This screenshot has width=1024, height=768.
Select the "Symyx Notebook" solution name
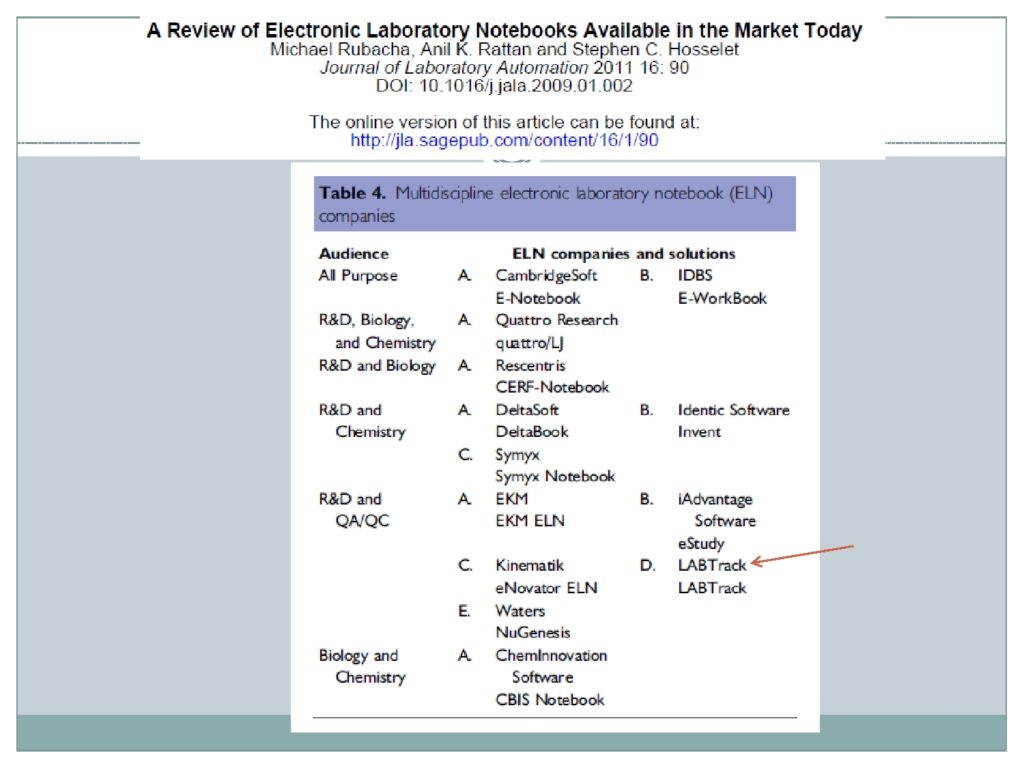[x=555, y=477]
